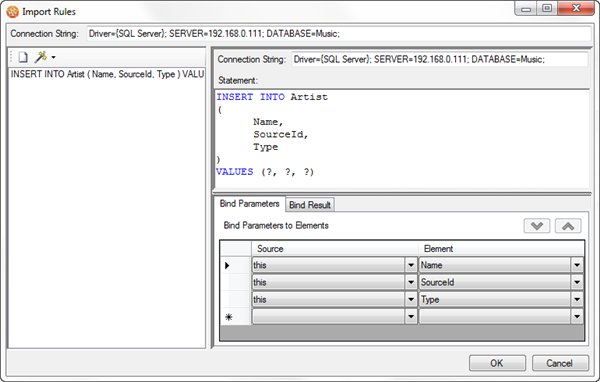Click the Source column header
Image resolution: width=600 pixels, height=382 pixels.
[x=334, y=249]
